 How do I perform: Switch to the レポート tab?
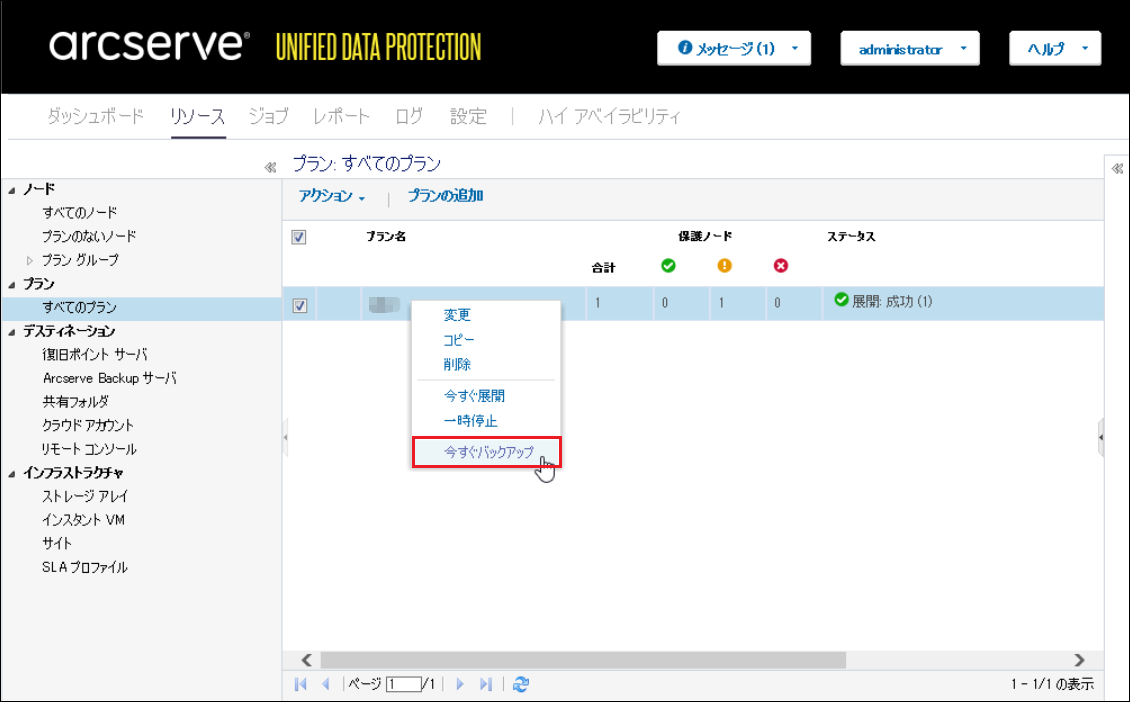(341, 116)
